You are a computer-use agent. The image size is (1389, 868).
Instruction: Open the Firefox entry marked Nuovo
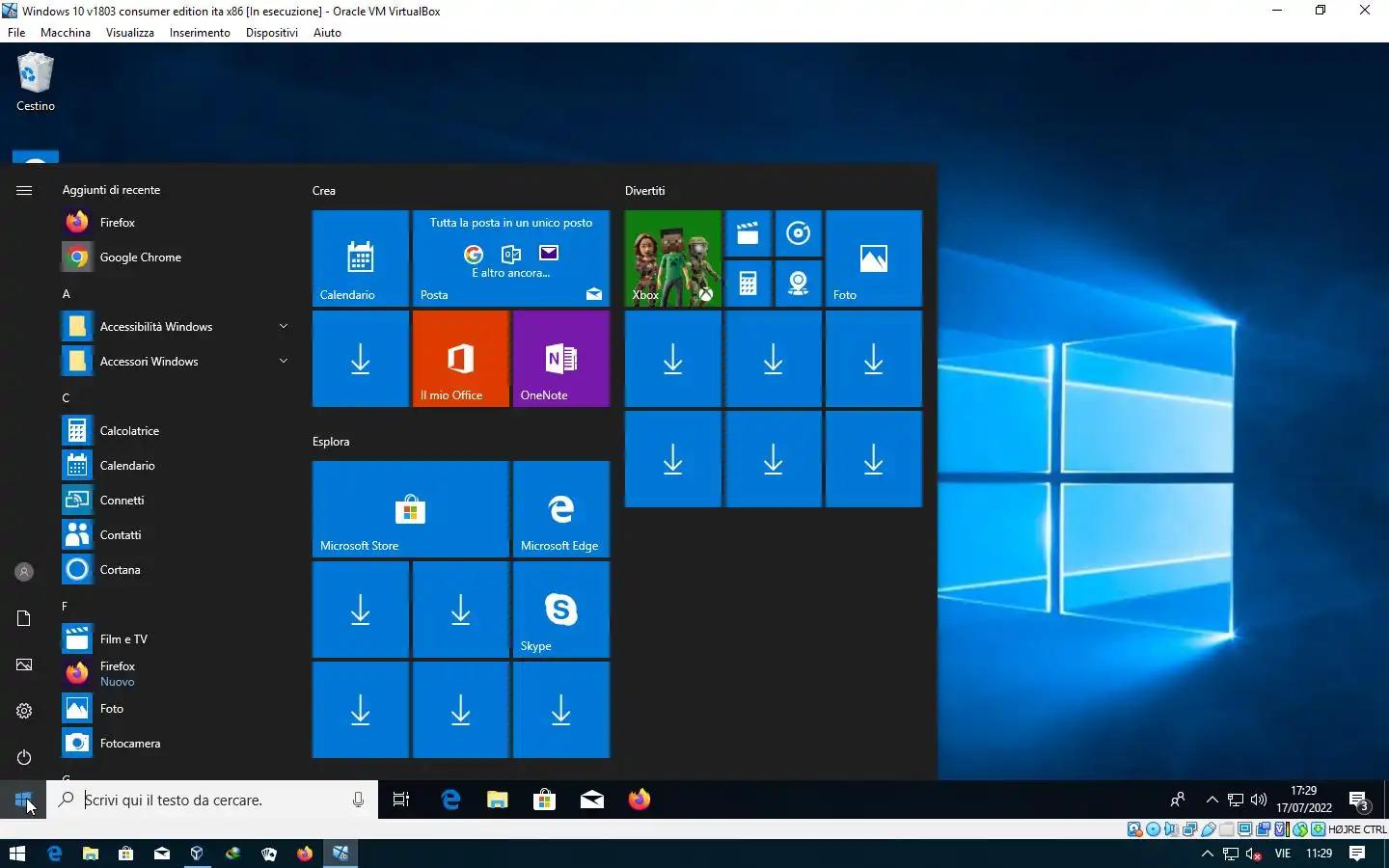point(174,674)
